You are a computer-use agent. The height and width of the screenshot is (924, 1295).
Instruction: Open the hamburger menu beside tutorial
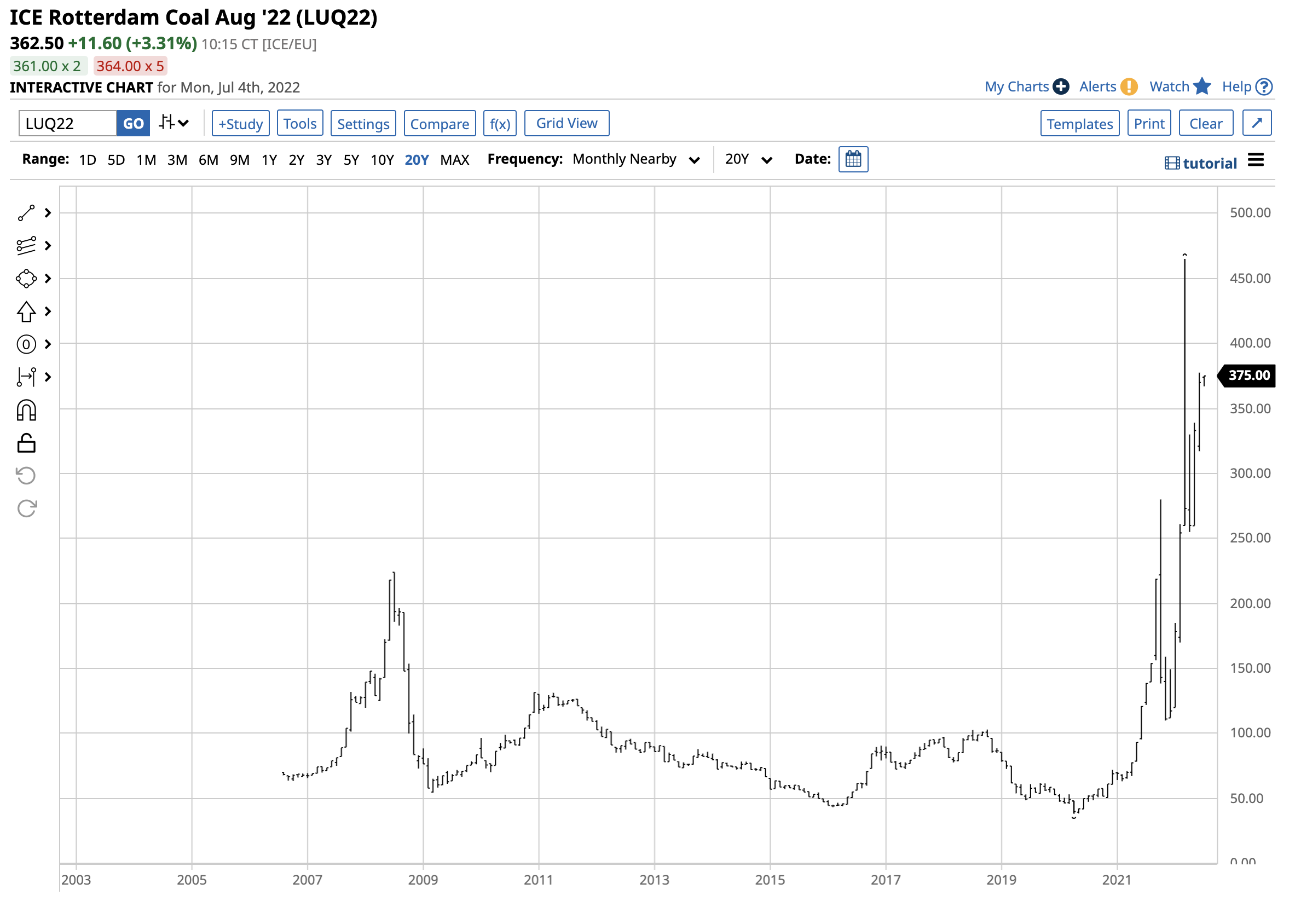pyautogui.click(x=1257, y=160)
